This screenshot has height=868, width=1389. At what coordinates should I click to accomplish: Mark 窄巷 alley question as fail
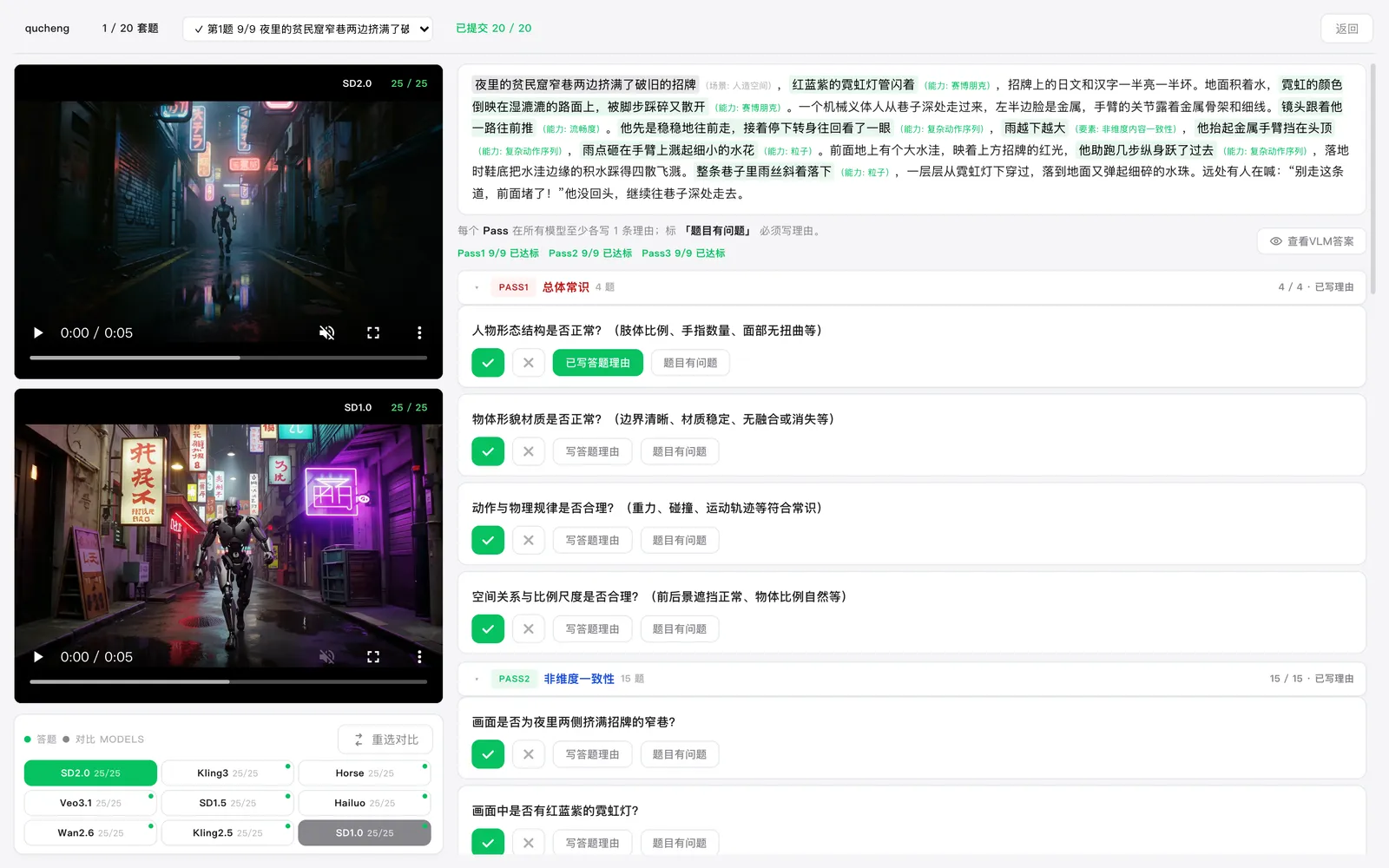(x=529, y=754)
